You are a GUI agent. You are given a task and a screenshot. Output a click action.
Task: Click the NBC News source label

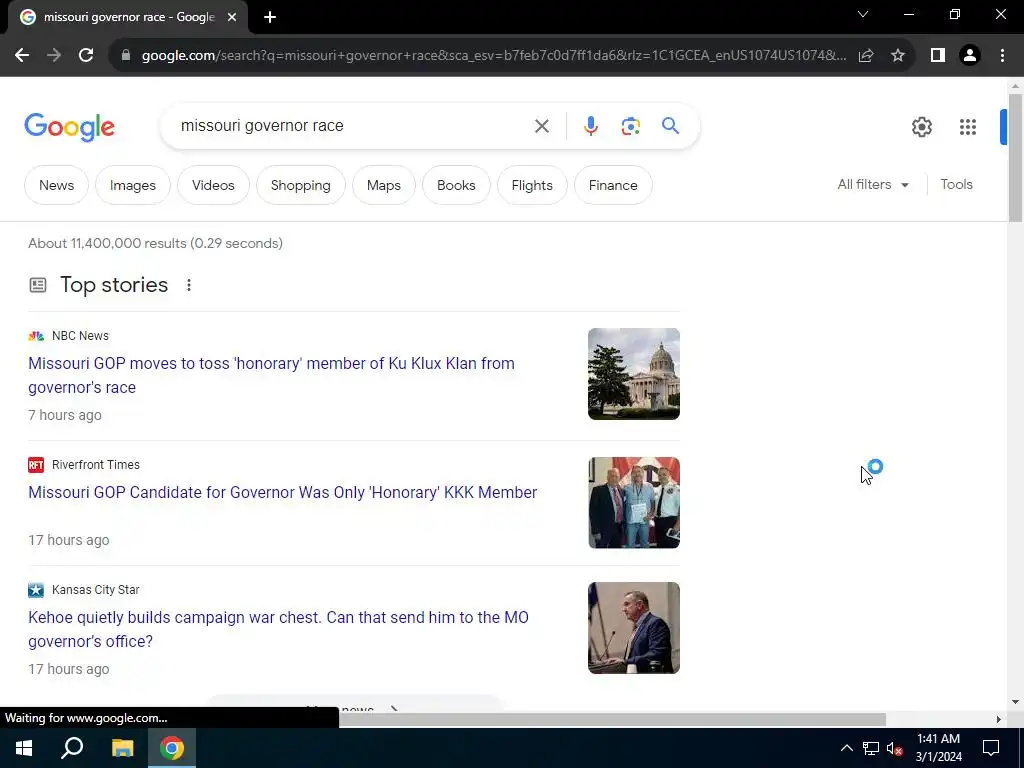pyautogui.click(x=80, y=336)
